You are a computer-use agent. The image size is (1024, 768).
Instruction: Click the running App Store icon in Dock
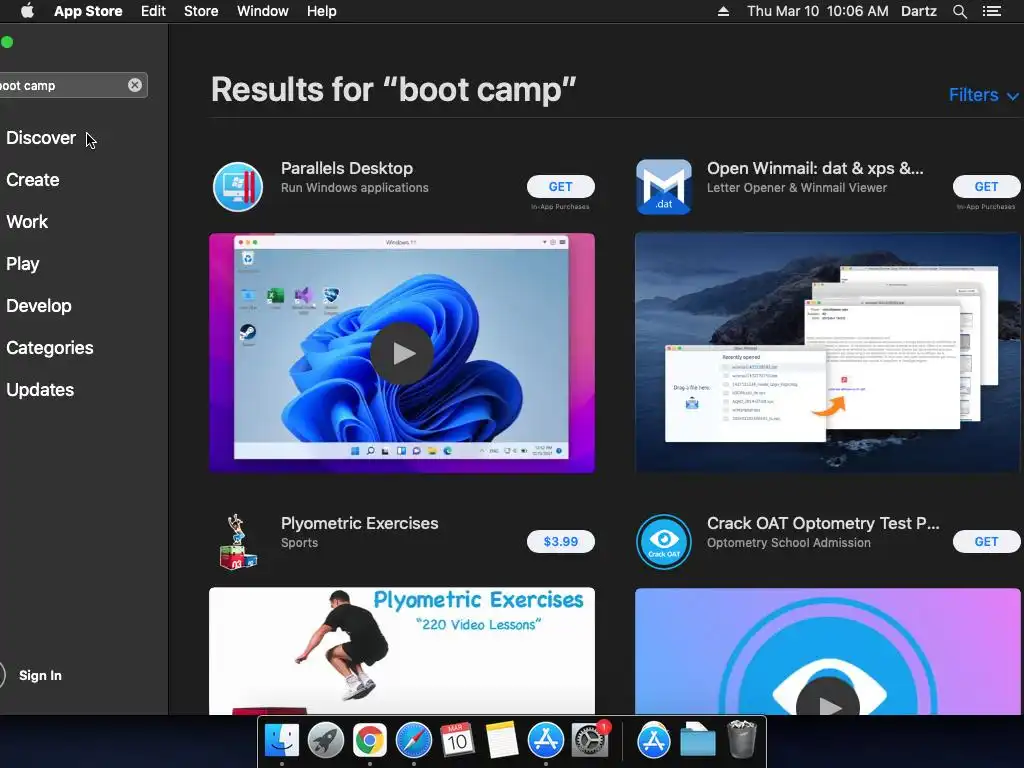click(x=545, y=741)
